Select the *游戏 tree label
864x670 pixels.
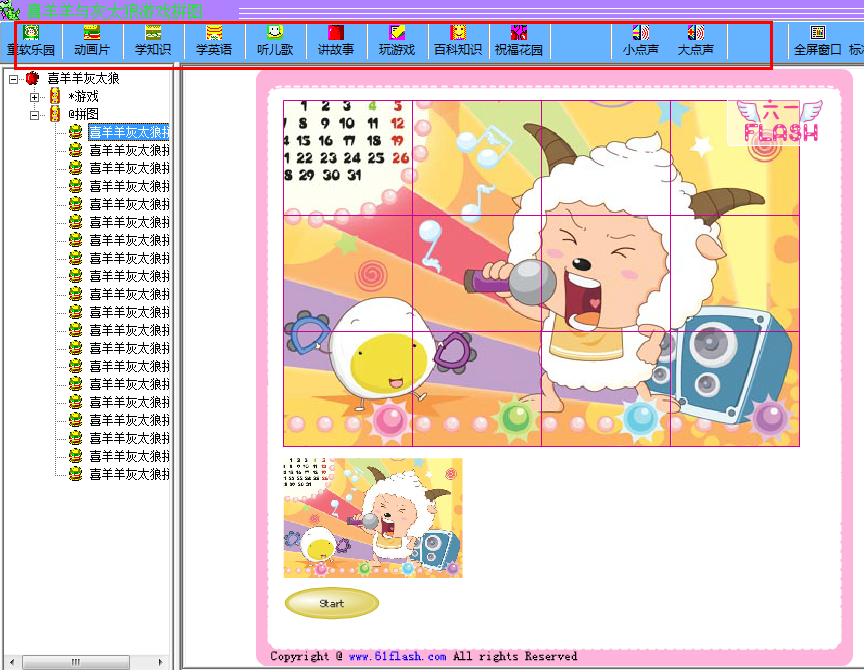pos(83,96)
